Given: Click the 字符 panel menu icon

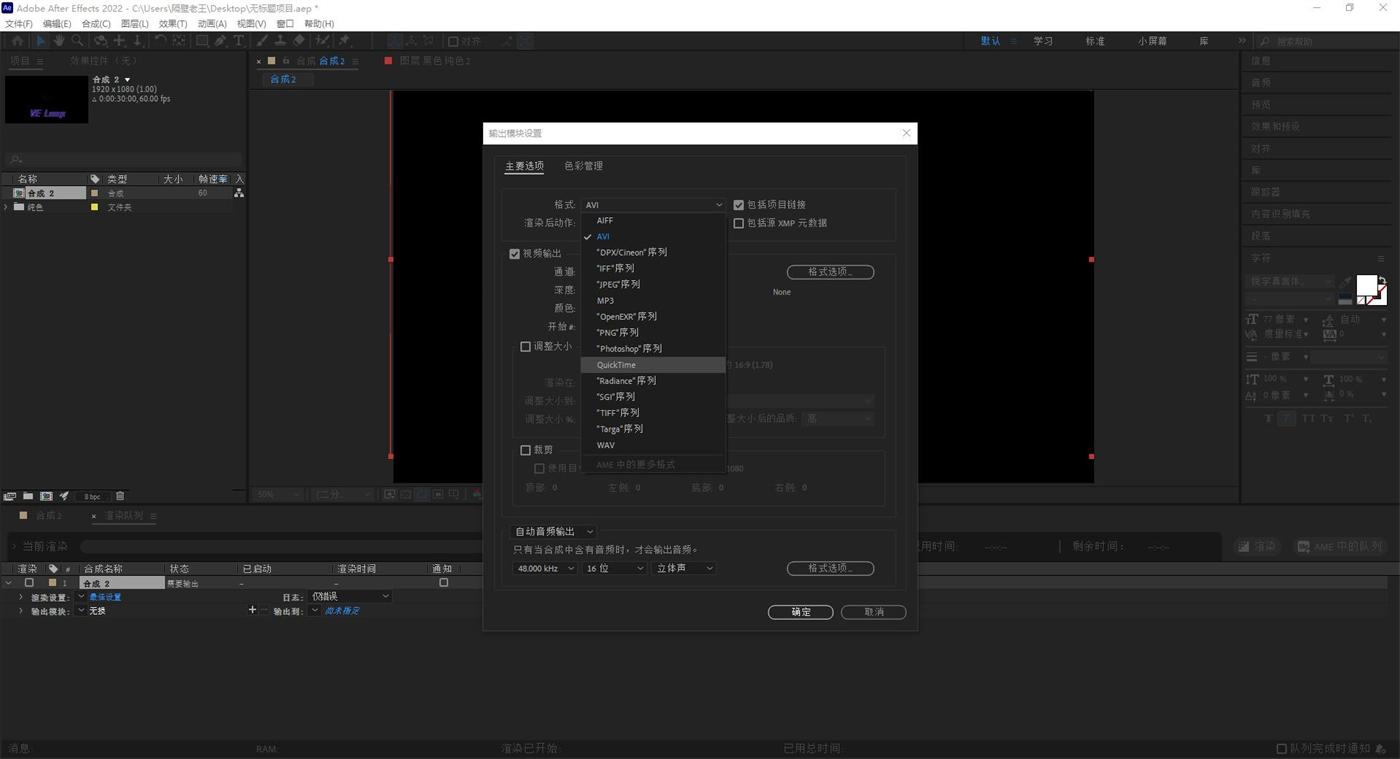Looking at the screenshot, I should tap(1381, 258).
